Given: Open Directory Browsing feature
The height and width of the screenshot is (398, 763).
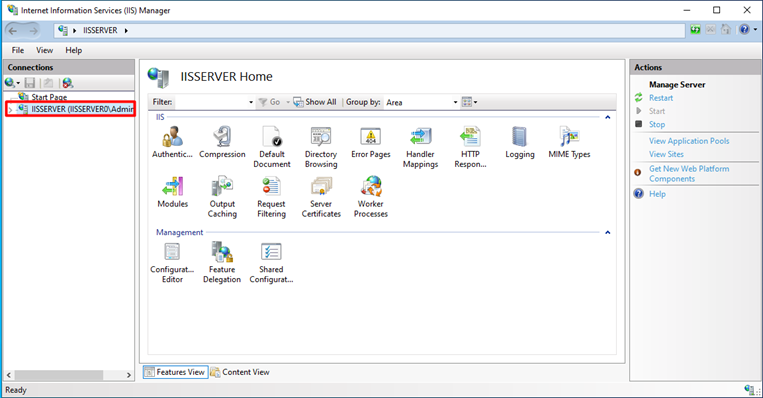Looking at the screenshot, I should tap(321, 147).
